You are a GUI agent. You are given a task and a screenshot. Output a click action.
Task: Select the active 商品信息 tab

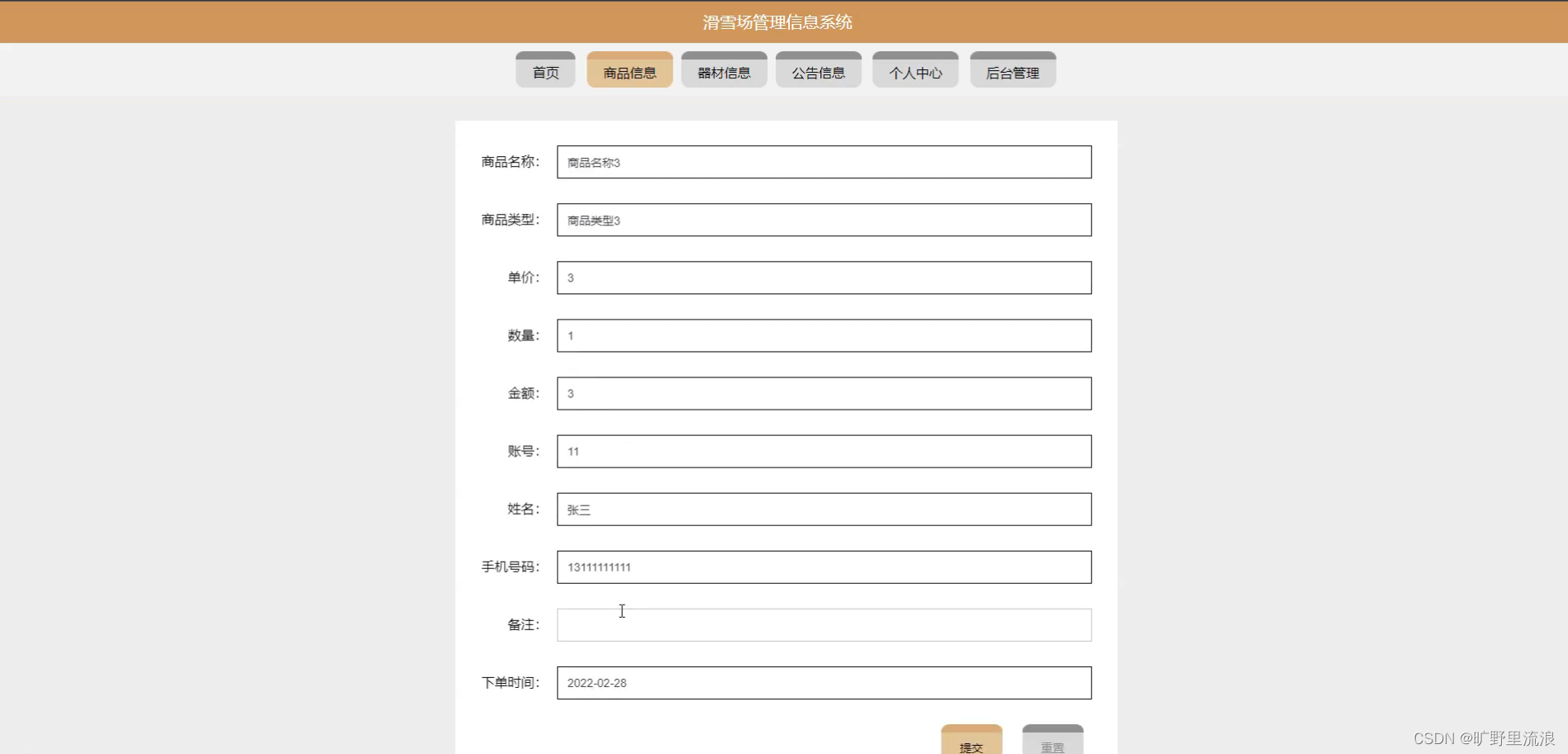[x=629, y=70]
